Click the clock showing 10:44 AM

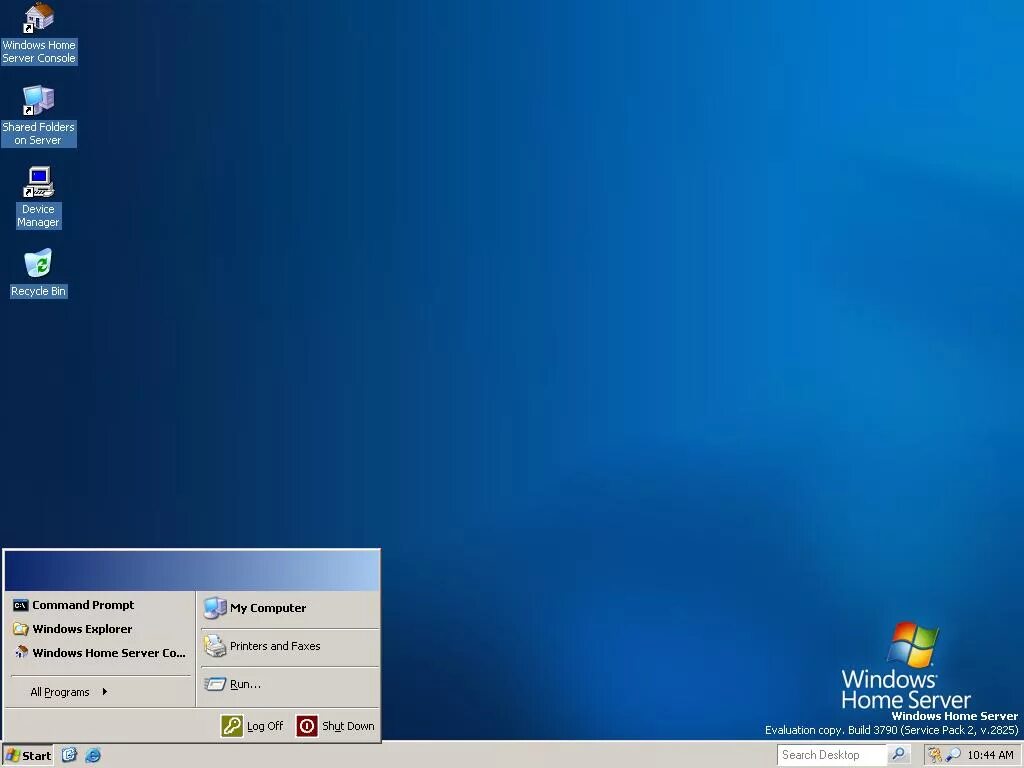click(x=992, y=755)
